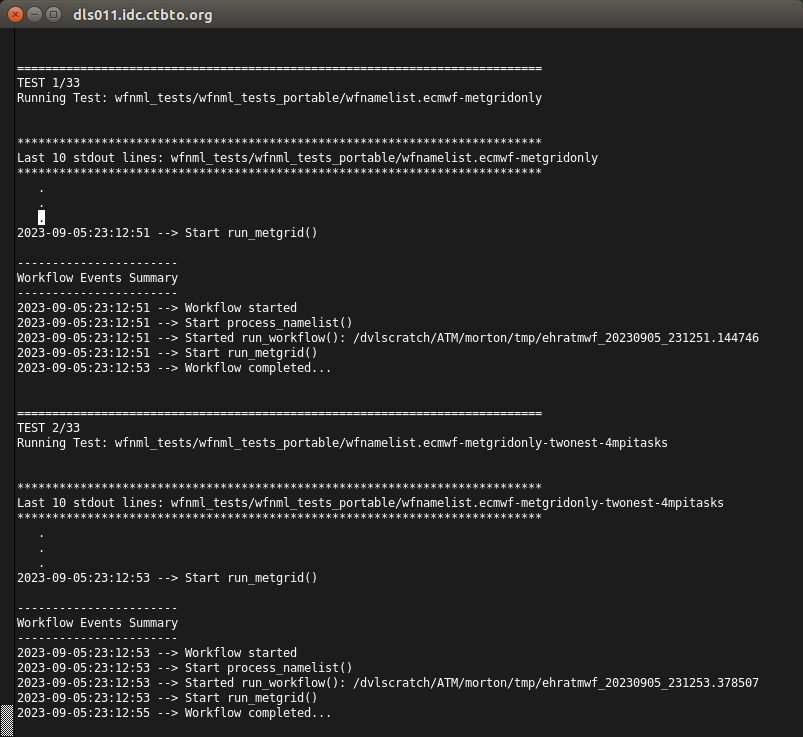Click the 23:12:55 Workflow completed line
Image resolution: width=803 pixels, height=737 pixels.
click(x=174, y=713)
